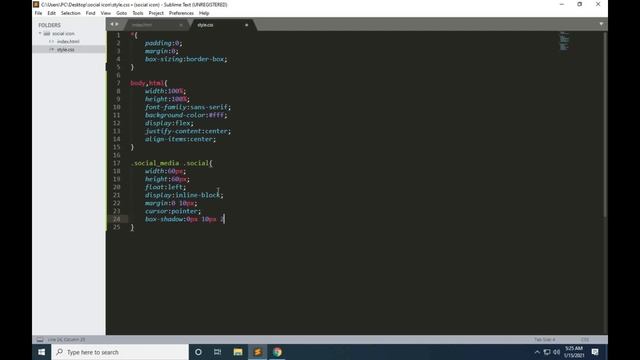Click the unsaved dot on style.css tab
Screen dimensions: 640x360
click(247, 25)
